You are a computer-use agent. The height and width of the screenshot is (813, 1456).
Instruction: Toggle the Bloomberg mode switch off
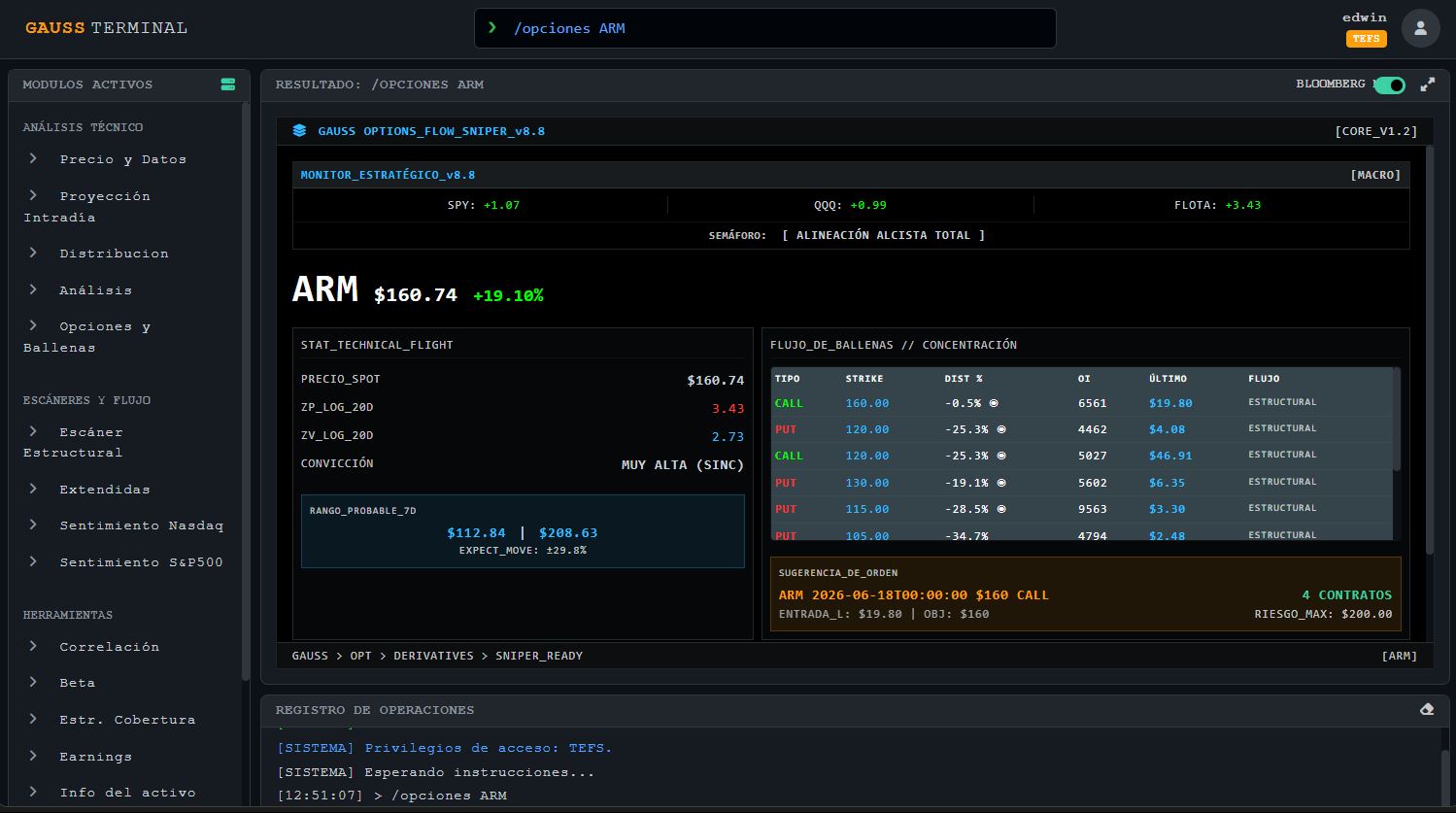tap(1390, 85)
